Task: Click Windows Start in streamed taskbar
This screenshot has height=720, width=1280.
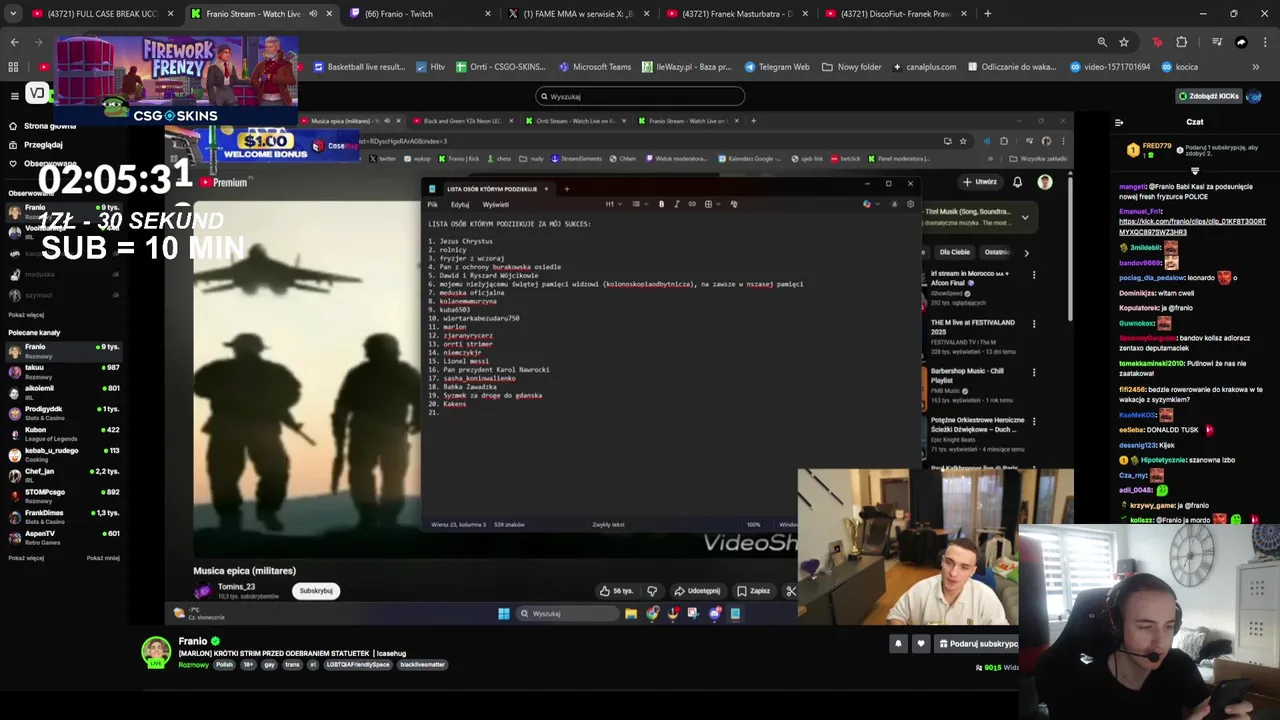Action: 503,614
